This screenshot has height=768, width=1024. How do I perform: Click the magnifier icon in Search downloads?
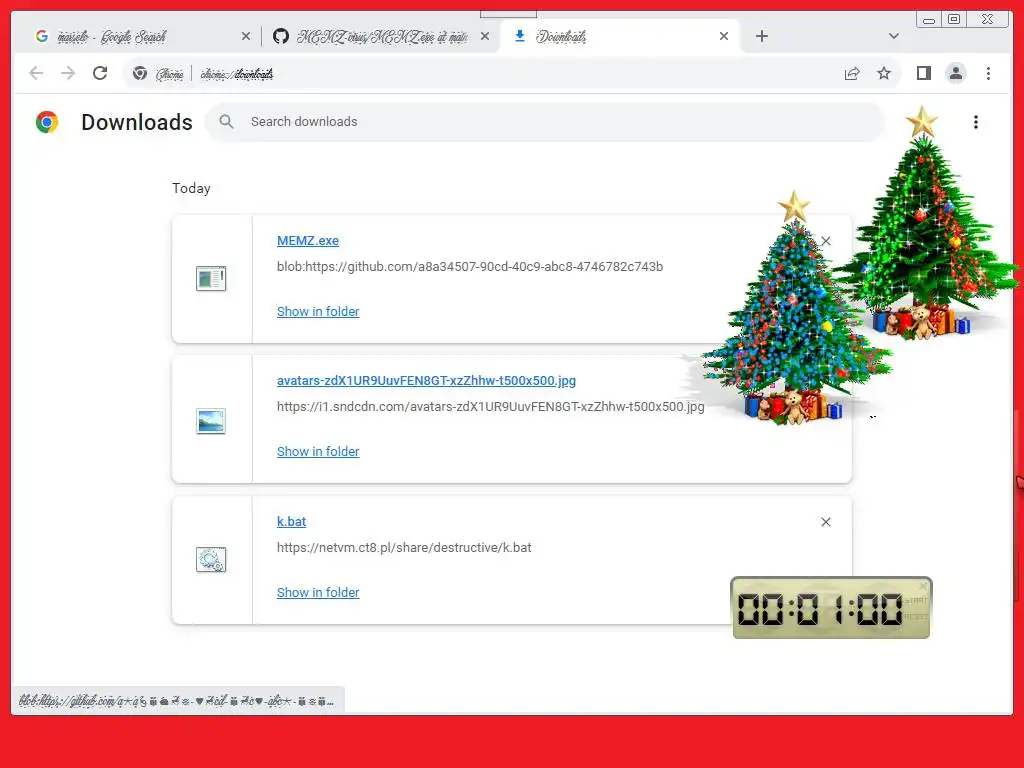(226, 121)
